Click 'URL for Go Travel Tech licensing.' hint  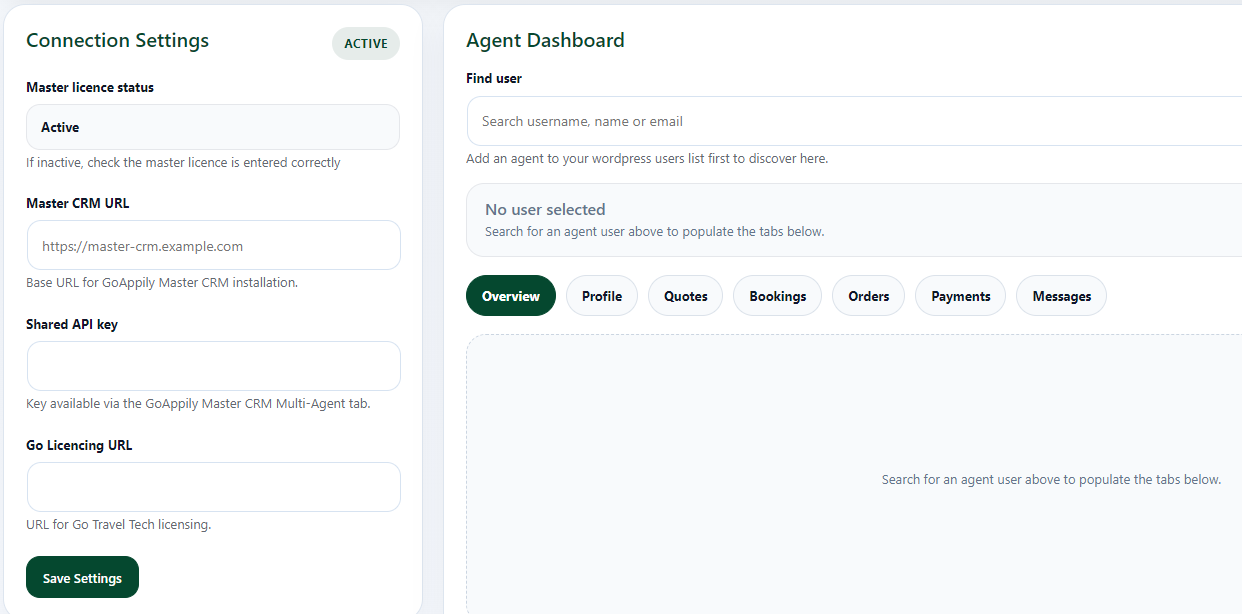coord(119,524)
